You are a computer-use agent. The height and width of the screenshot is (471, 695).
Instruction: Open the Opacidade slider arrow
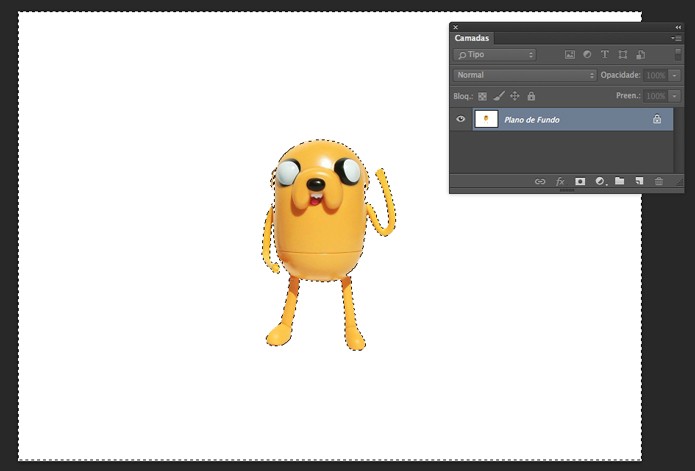[674, 75]
